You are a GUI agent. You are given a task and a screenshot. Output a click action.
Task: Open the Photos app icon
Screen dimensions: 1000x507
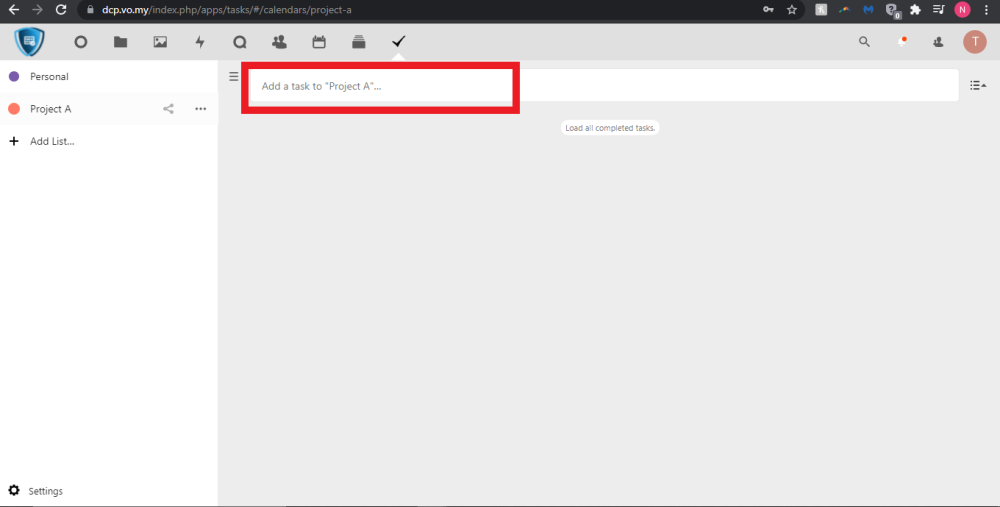[x=160, y=42]
